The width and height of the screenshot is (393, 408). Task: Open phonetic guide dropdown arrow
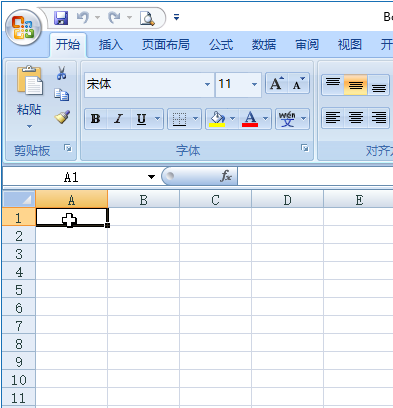coord(304,118)
